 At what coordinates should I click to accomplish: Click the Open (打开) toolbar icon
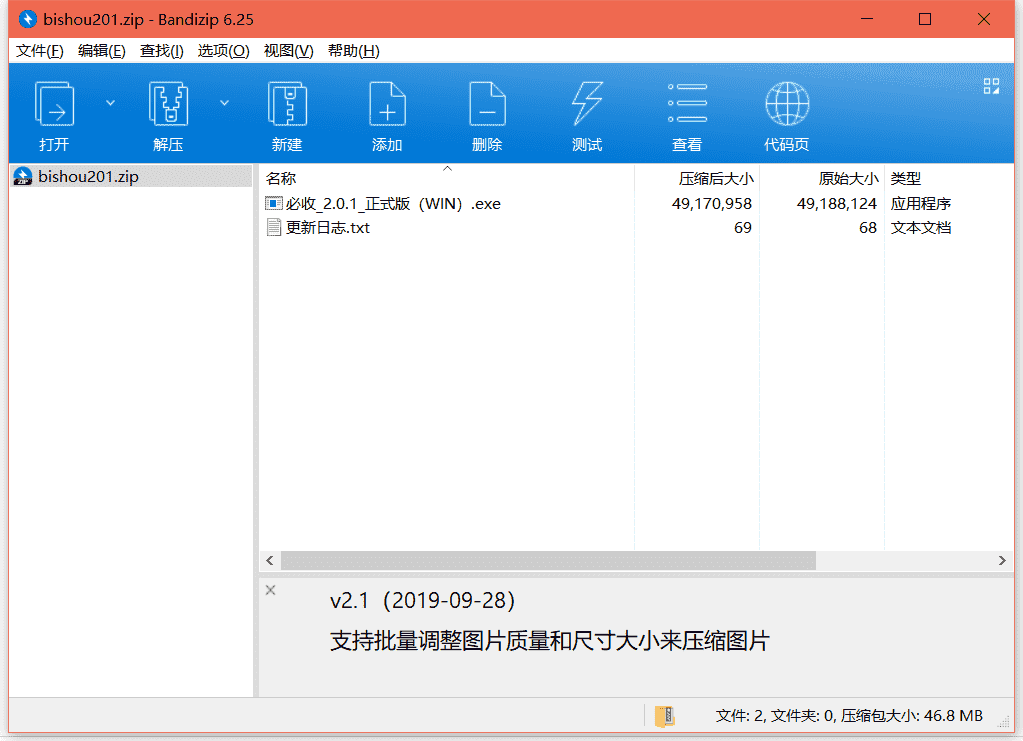(x=54, y=104)
